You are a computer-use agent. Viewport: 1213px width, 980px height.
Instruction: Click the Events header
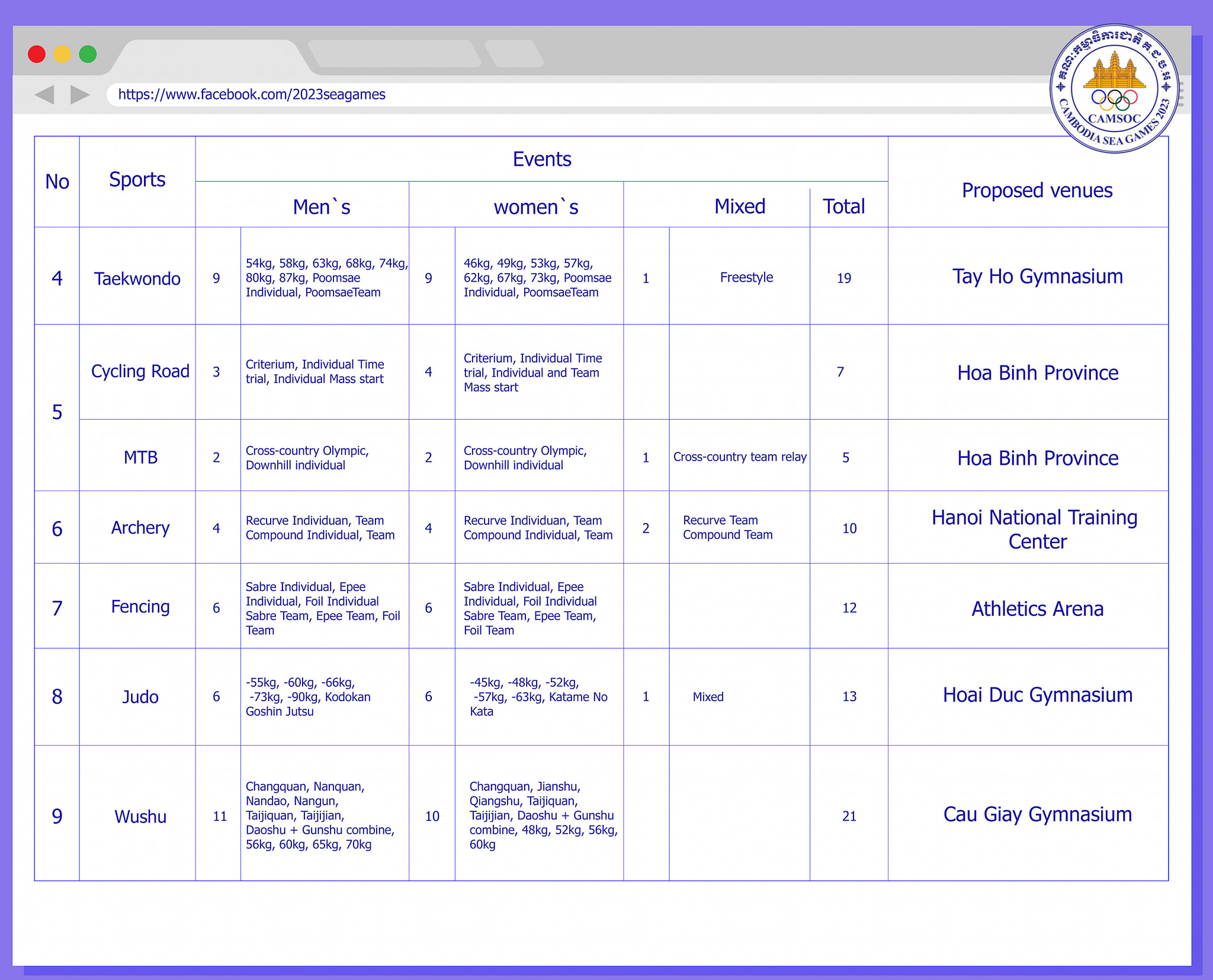[x=542, y=159]
